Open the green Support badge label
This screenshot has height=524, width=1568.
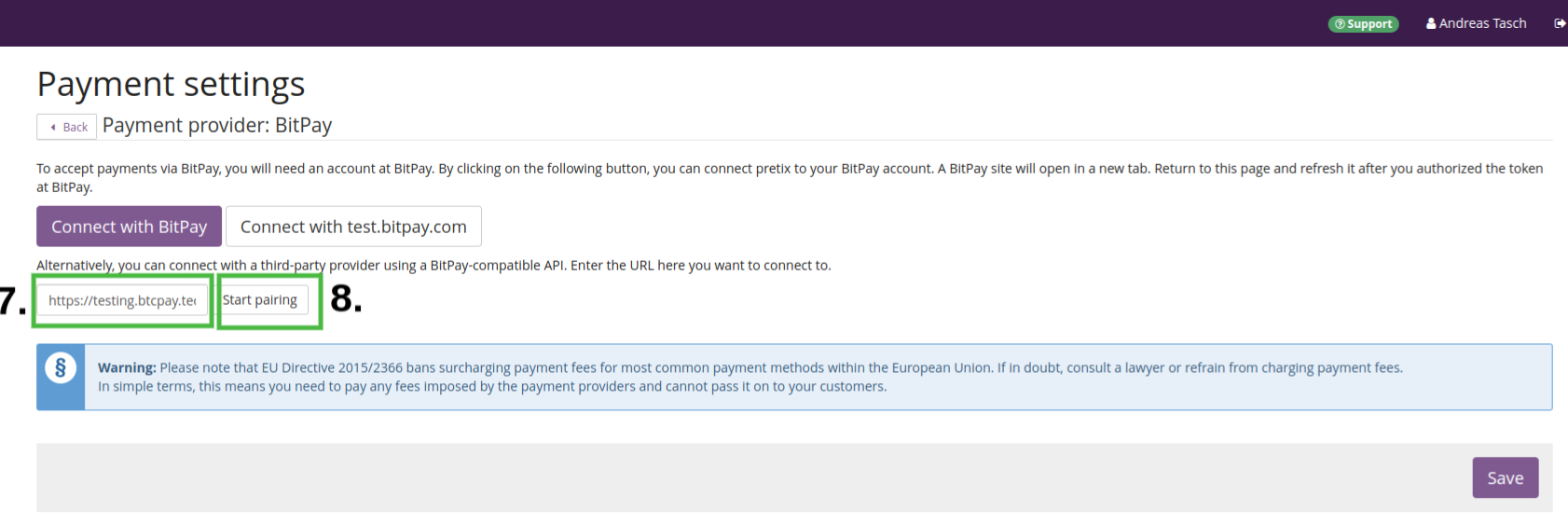[x=1369, y=24]
